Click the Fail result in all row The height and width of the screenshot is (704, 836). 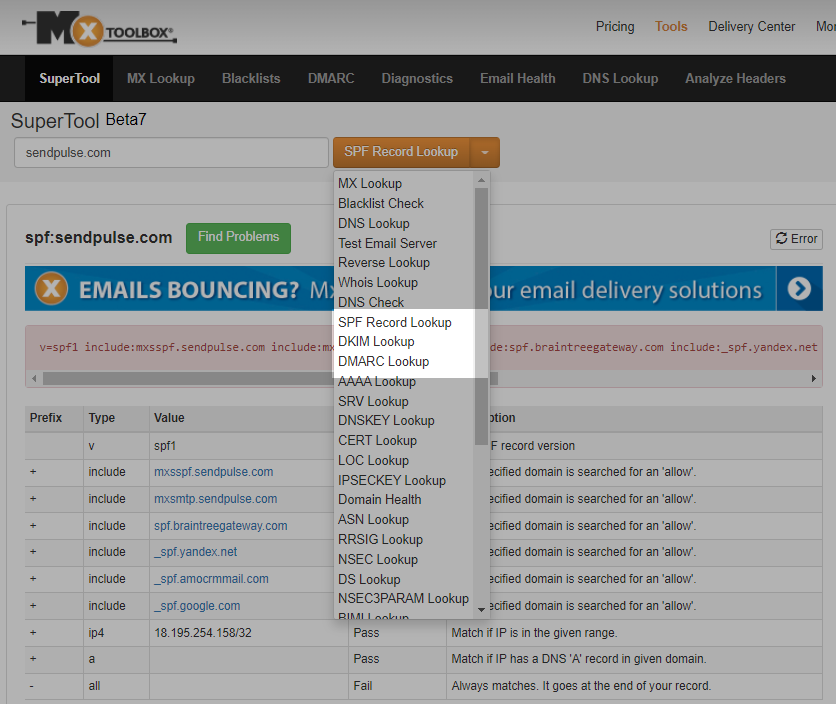click(363, 686)
